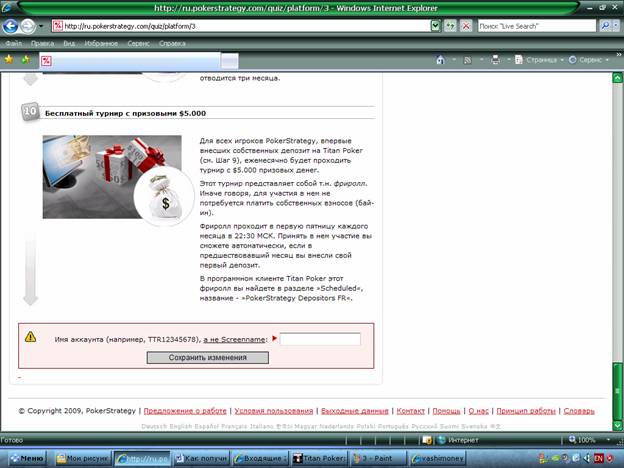The width and height of the screenshot is (624, 468).
Task: Go back with the browser Back arrow
Action: pos(10,26)
